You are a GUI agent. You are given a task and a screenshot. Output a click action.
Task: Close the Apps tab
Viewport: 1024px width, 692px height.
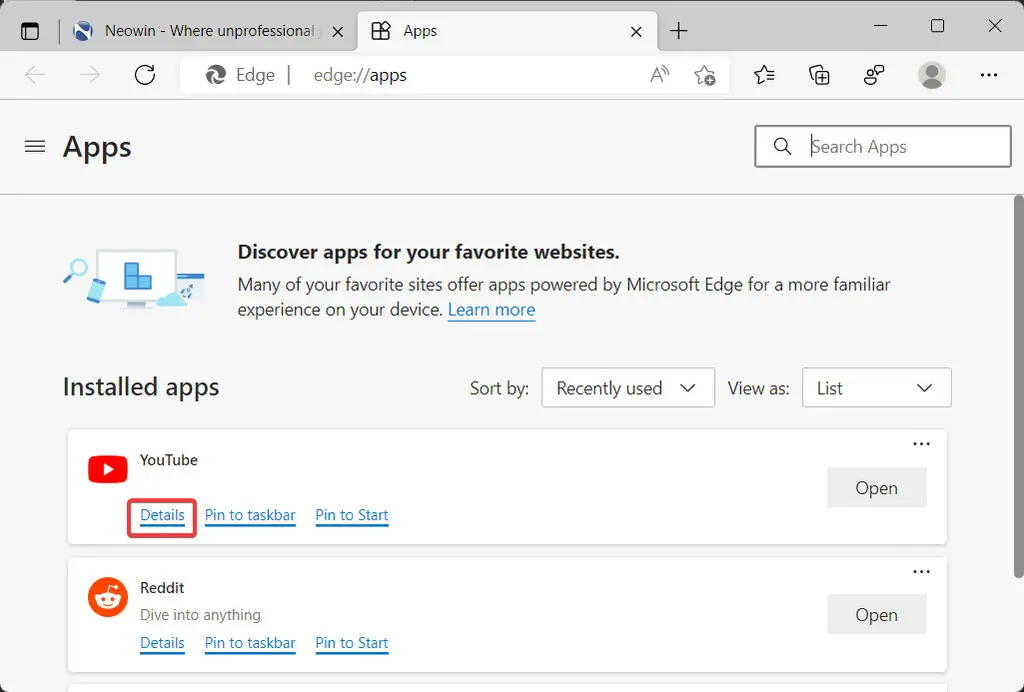637,31
